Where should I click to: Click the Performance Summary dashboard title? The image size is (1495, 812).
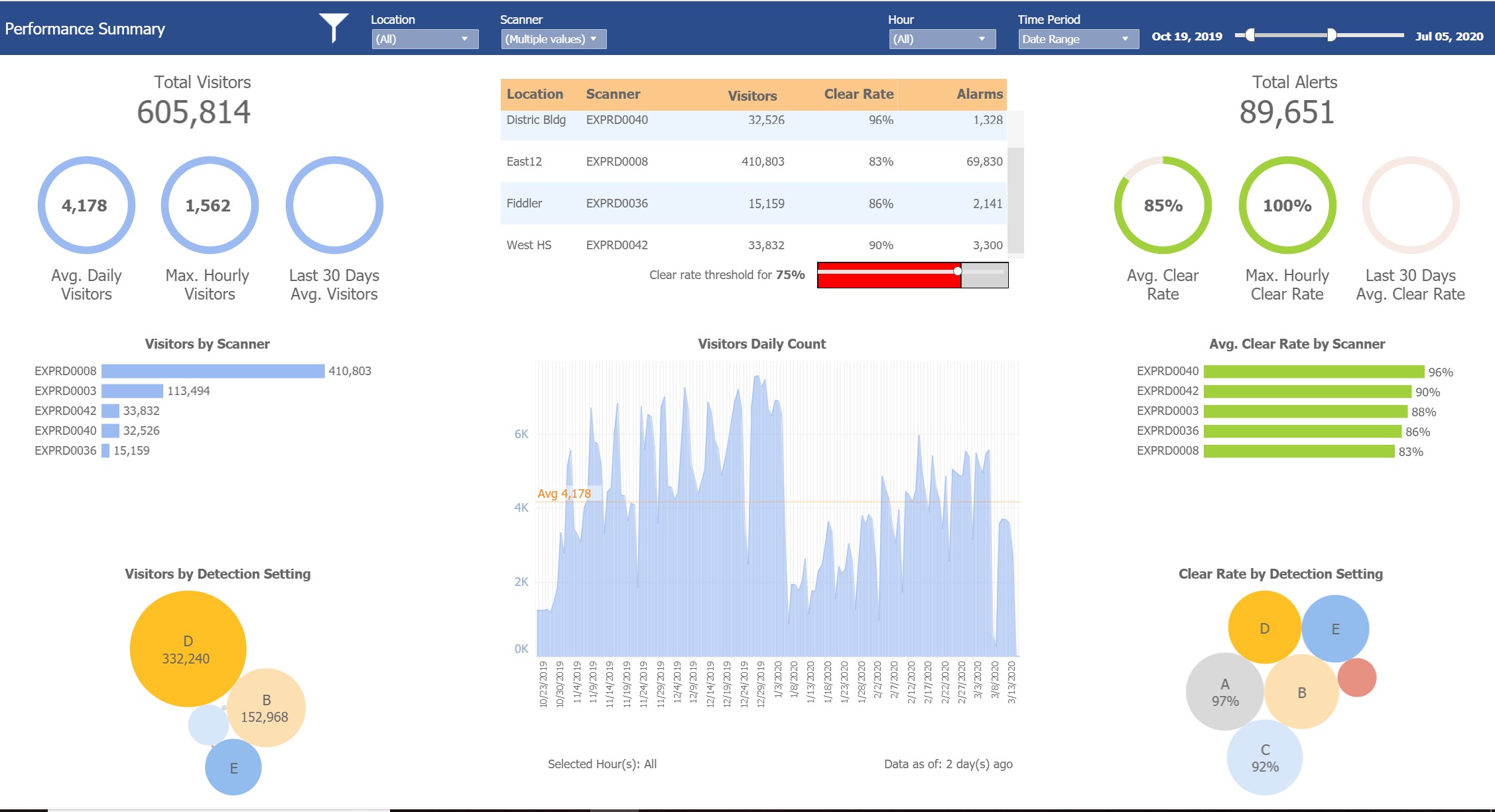85,29
